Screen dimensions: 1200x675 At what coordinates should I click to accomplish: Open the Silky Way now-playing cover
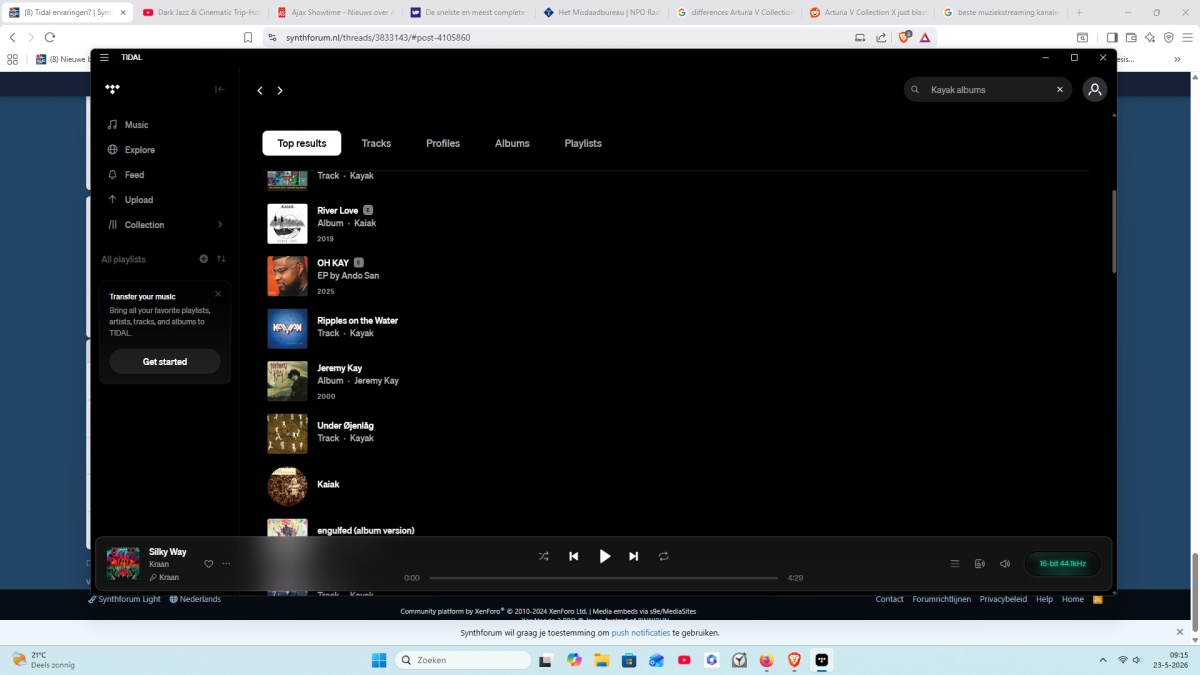[123, 564]
